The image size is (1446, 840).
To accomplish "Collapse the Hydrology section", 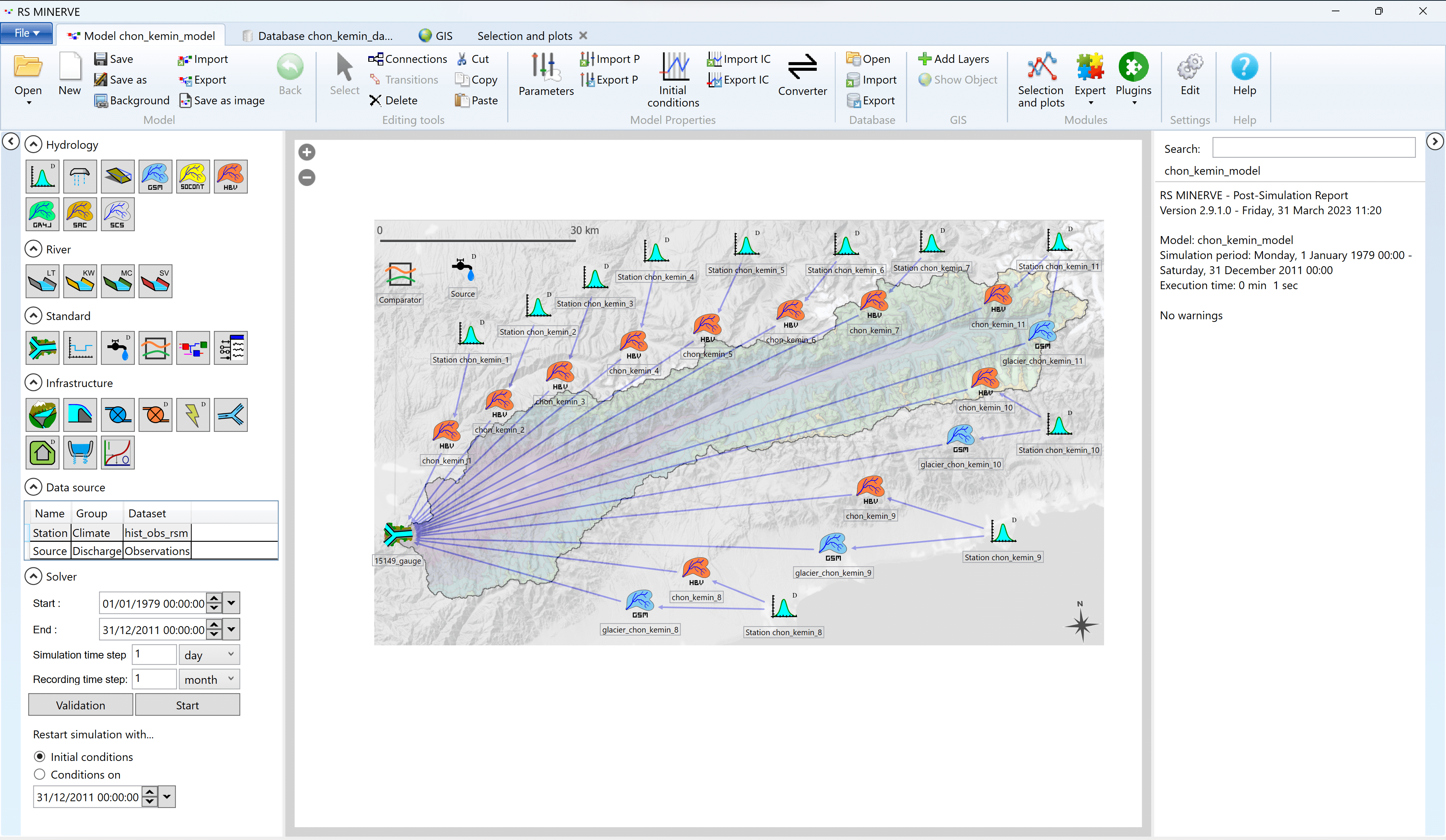I will pos(34,145).
